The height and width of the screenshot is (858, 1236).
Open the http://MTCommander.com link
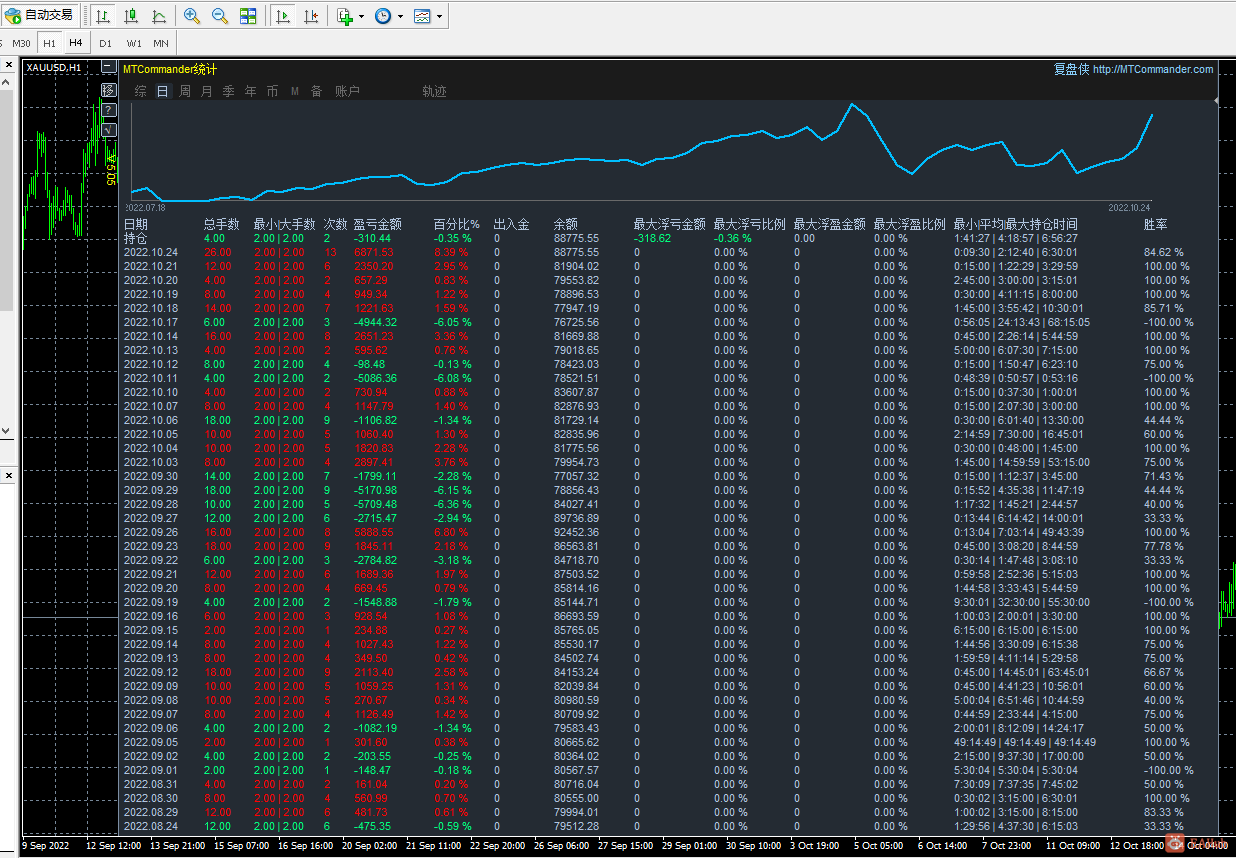click(1152, 69)
